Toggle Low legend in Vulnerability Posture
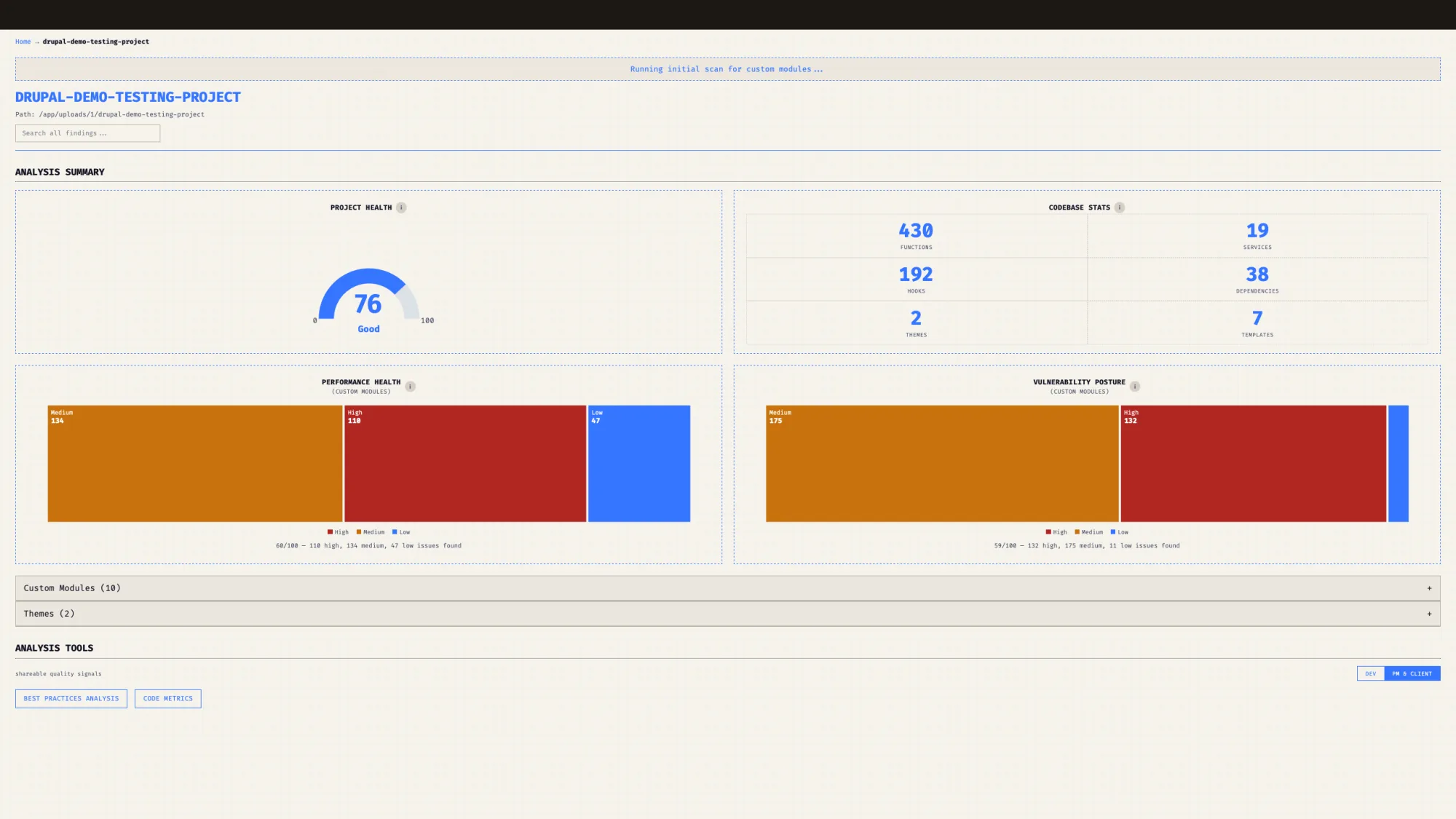 pyautogui.click(x=1120, y=532)
